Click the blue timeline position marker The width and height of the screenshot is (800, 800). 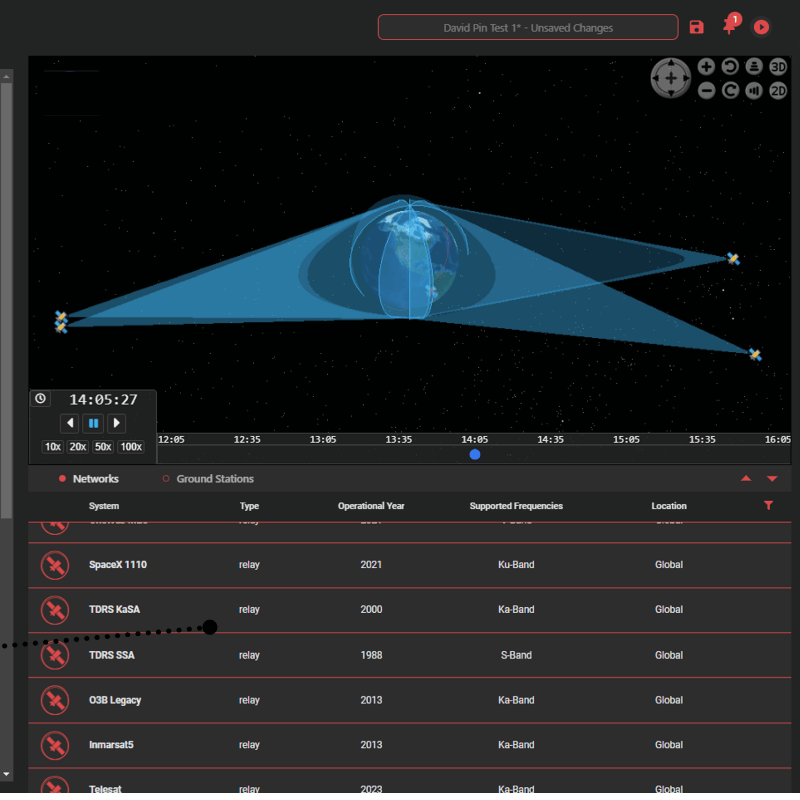coord(475,454)
